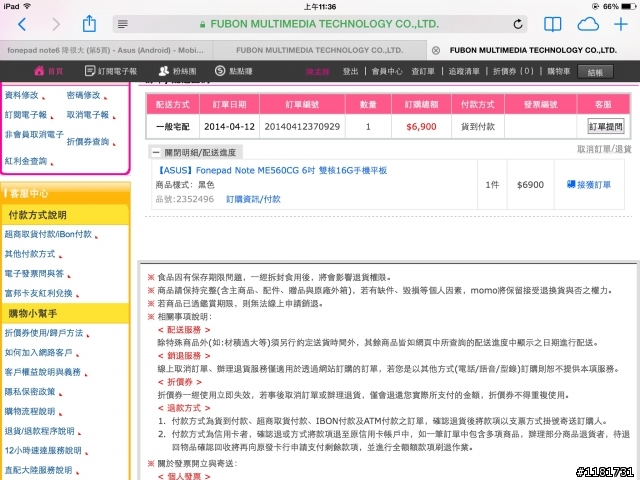
Task: Open iCloud tabs cloud icon
Action: point(588,24)
